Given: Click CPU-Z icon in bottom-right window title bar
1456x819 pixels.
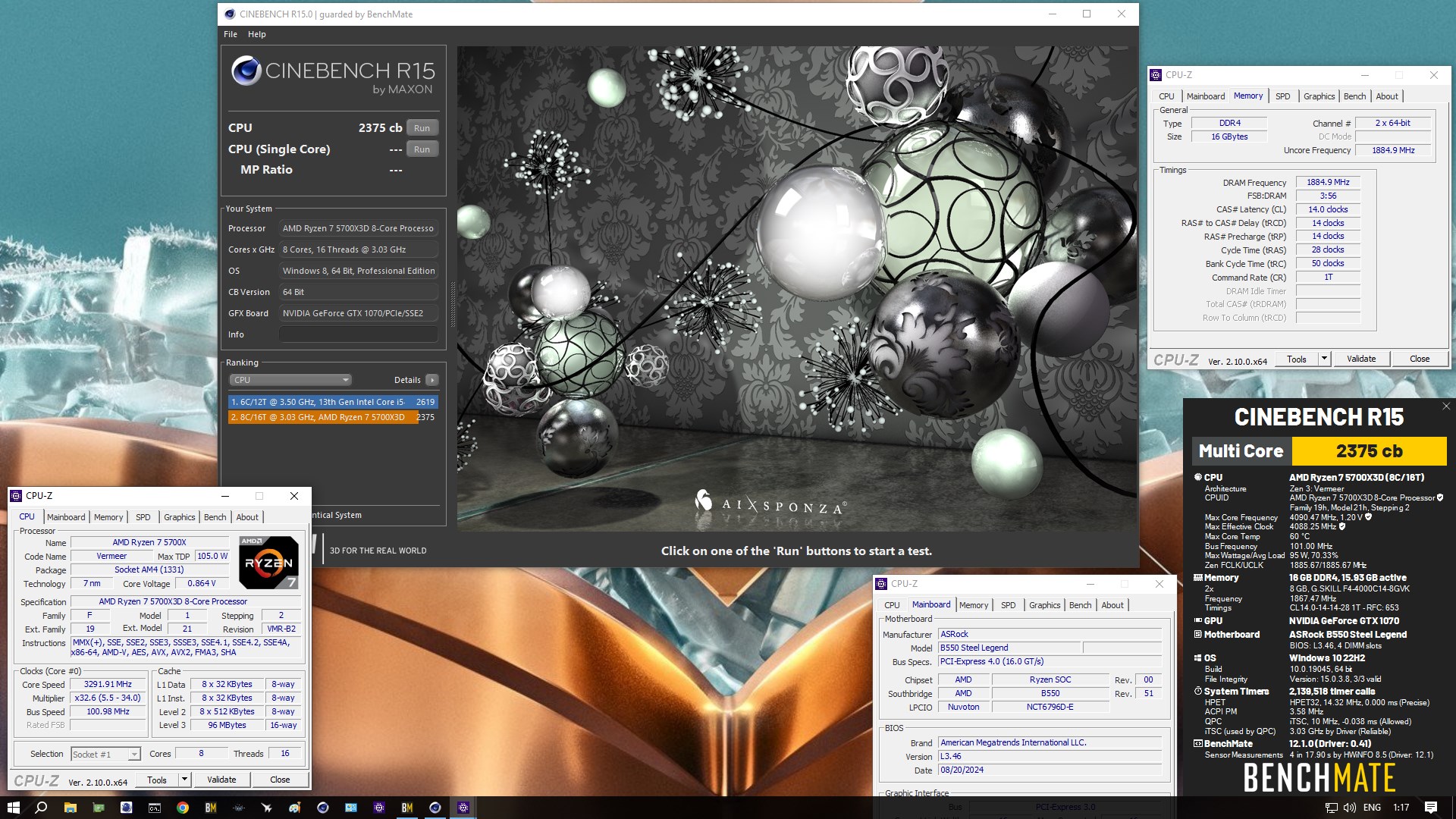Looking at the screenshot, I should pyautogui.click(x=881, y=584).
